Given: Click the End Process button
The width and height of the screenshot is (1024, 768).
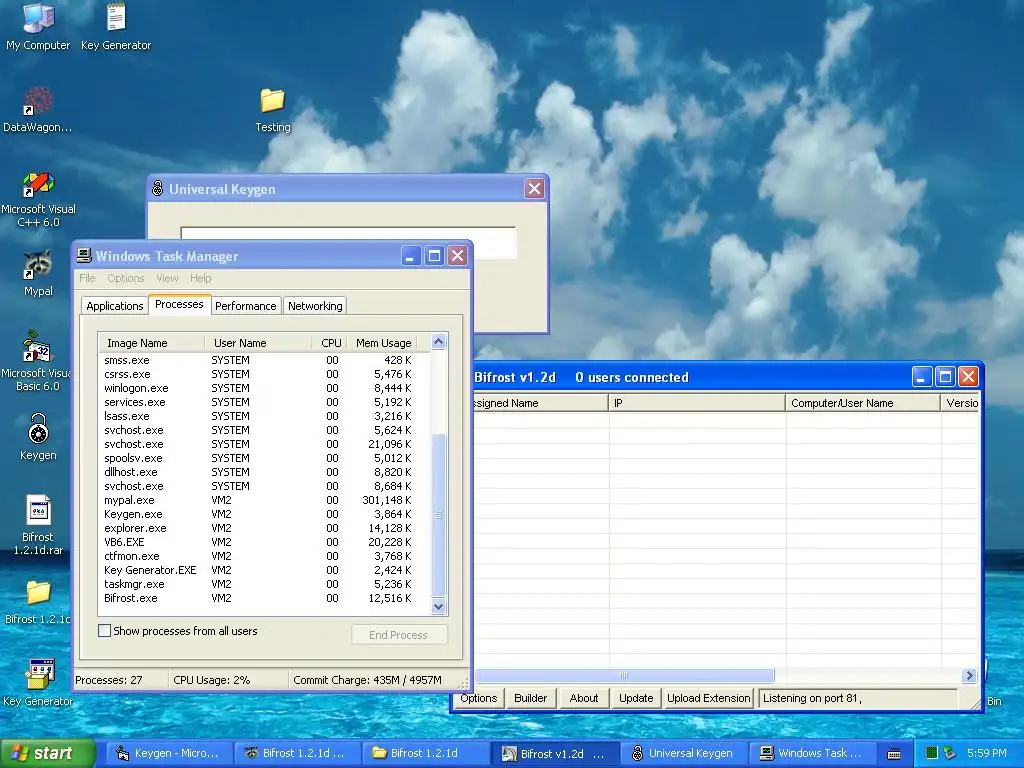Looking at the screenshot, I should (x=399, y=635).
